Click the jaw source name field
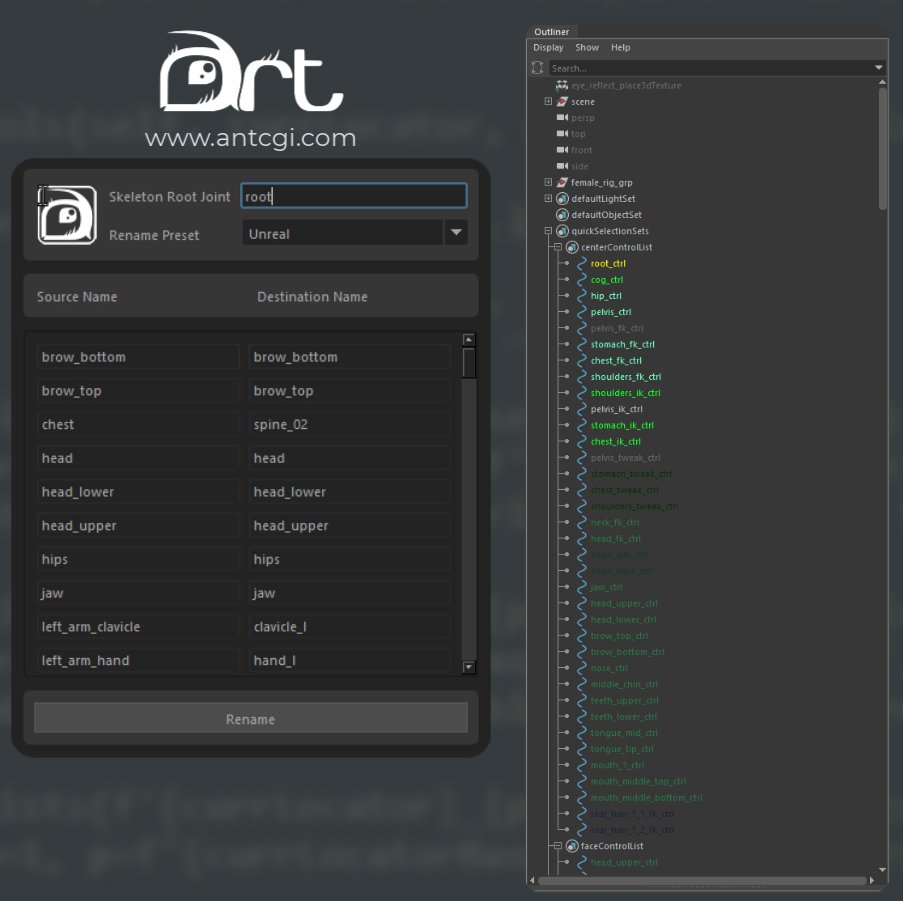Image resolution: width=903 pixels, height=901 pixels. pos(138,593)
